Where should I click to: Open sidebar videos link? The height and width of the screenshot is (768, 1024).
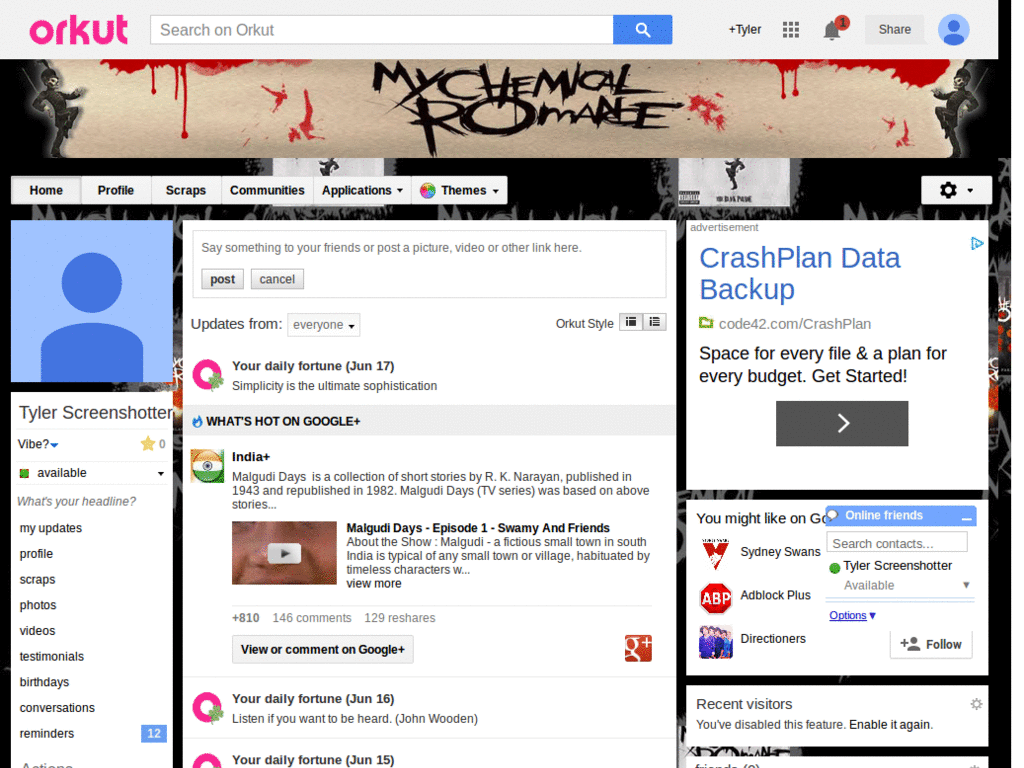pyautogui.click(x=37, y=631)
